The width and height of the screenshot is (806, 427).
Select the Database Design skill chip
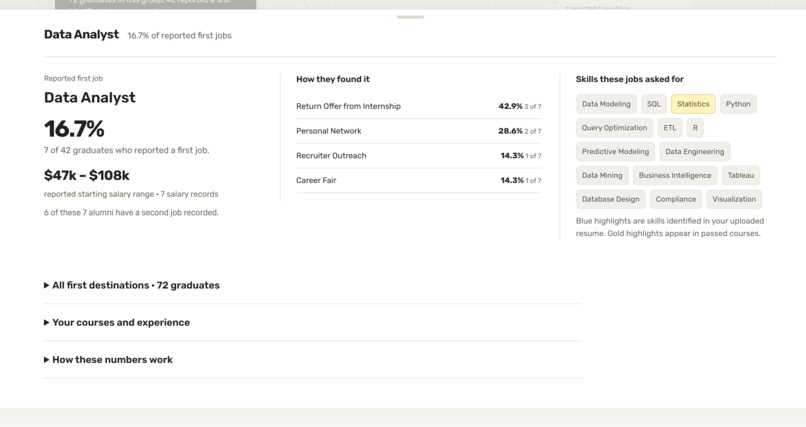coord(611,199)
